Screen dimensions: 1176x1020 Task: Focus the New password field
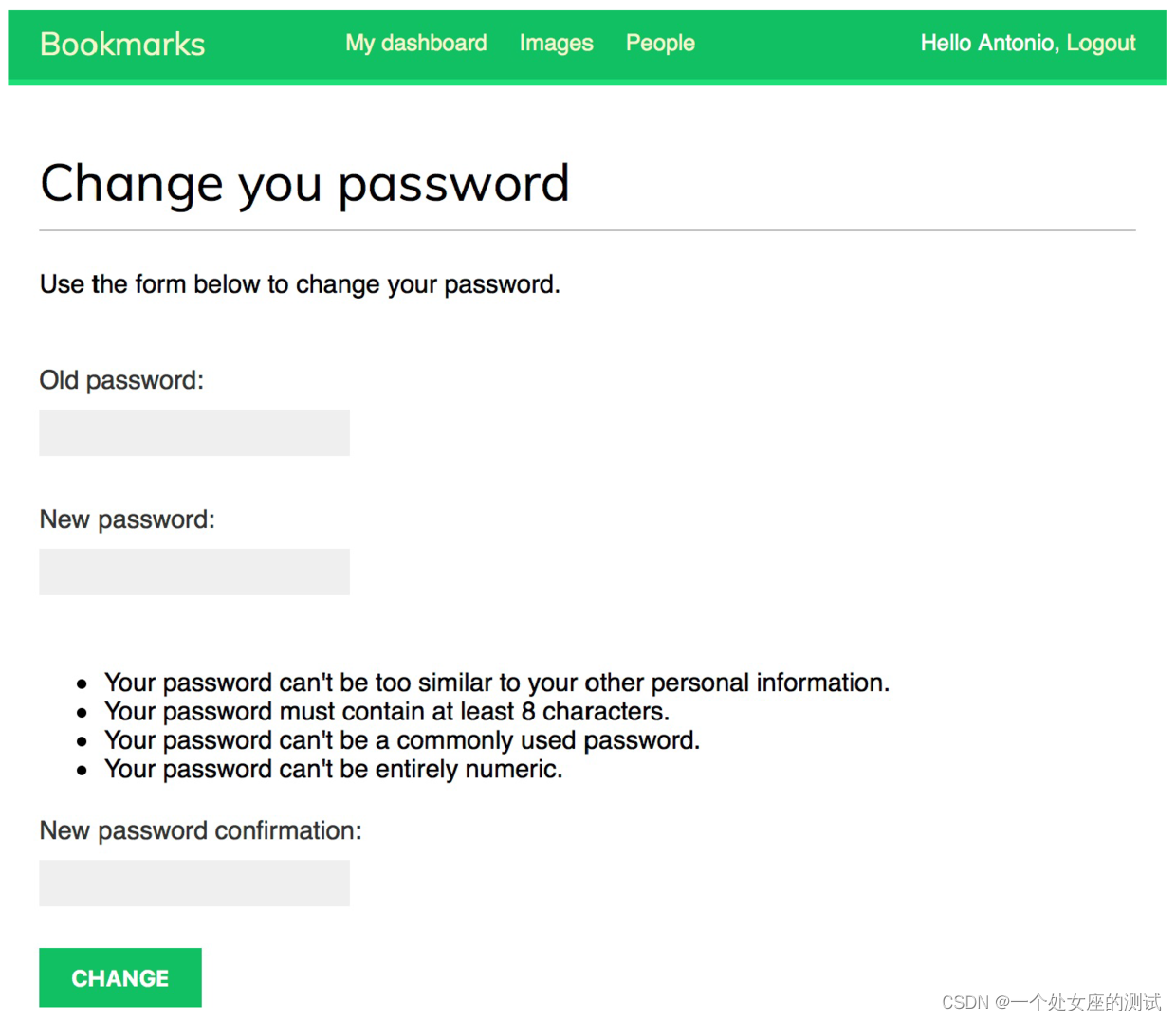tap(194, 572)
